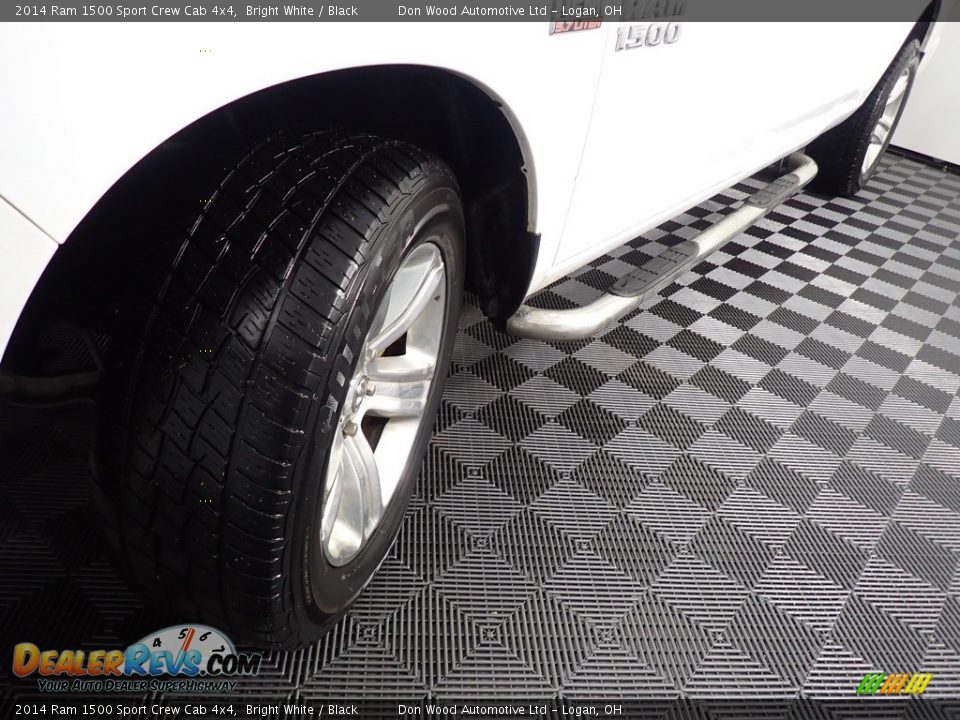Click the green-yellow striped logo icon in the corner
960x720 pixels.
pyautogui.click(x=894, y=683)
